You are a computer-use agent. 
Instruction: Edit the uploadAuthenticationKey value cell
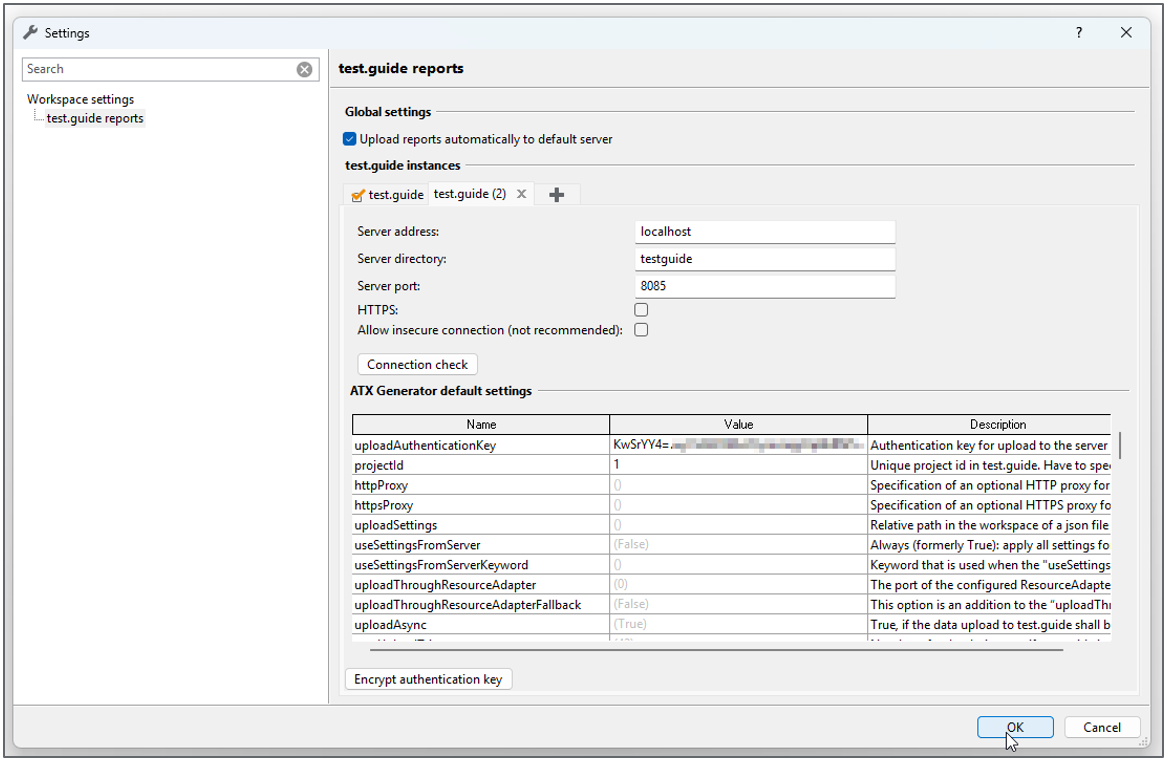738,446
